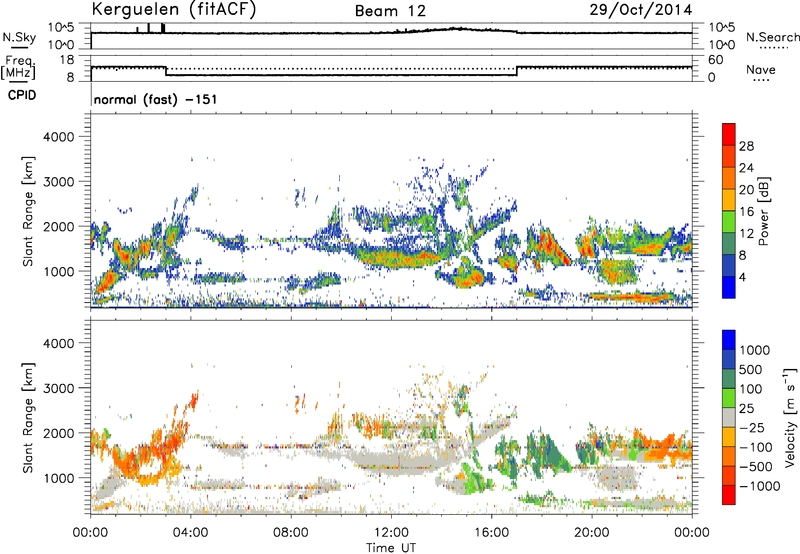The width and height of the screenshot is (800, 554).
Task: Click the "−500" tick on Velocity colorbar
Action: (756, 467)
